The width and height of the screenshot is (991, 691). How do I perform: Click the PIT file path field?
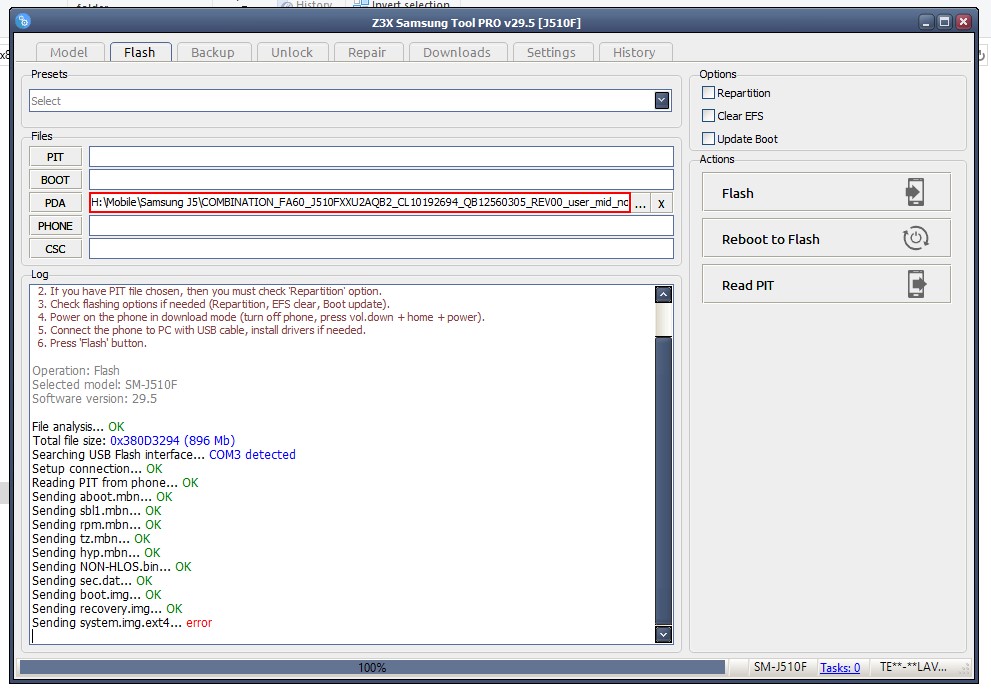[381, 157]
